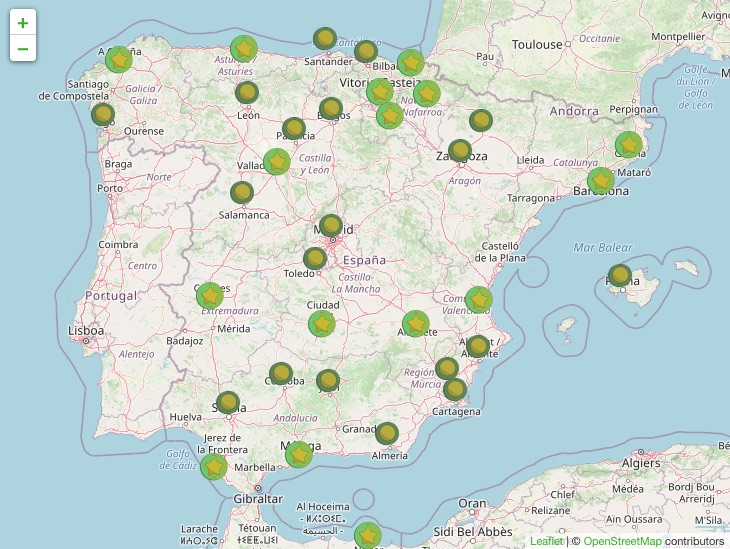The height and width of the screenshot is (549, 730).
Task: Click the zoom out minus button
Action: [x=23, y=48]
